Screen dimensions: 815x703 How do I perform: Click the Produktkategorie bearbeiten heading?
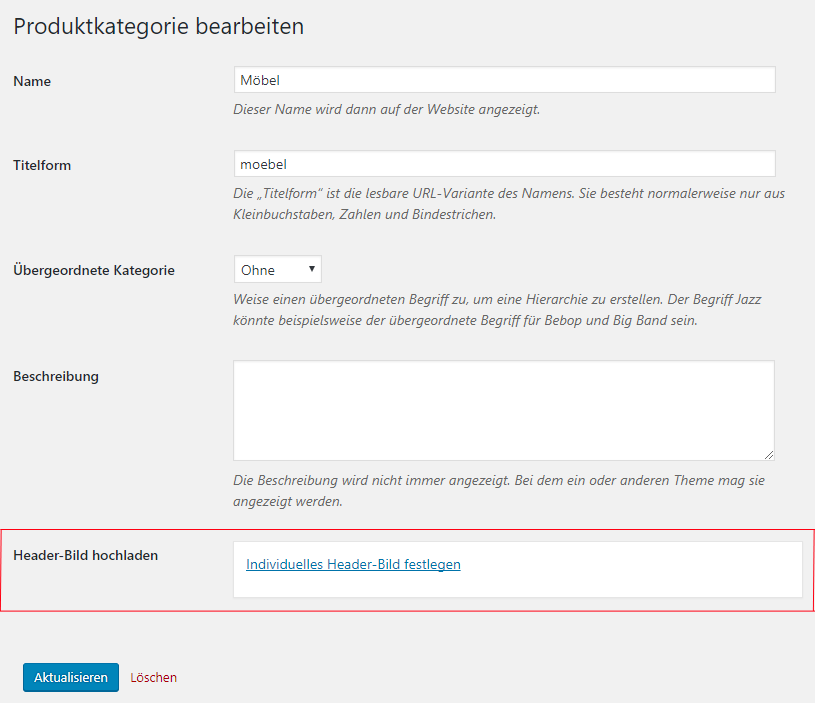(x=159, y=26)
